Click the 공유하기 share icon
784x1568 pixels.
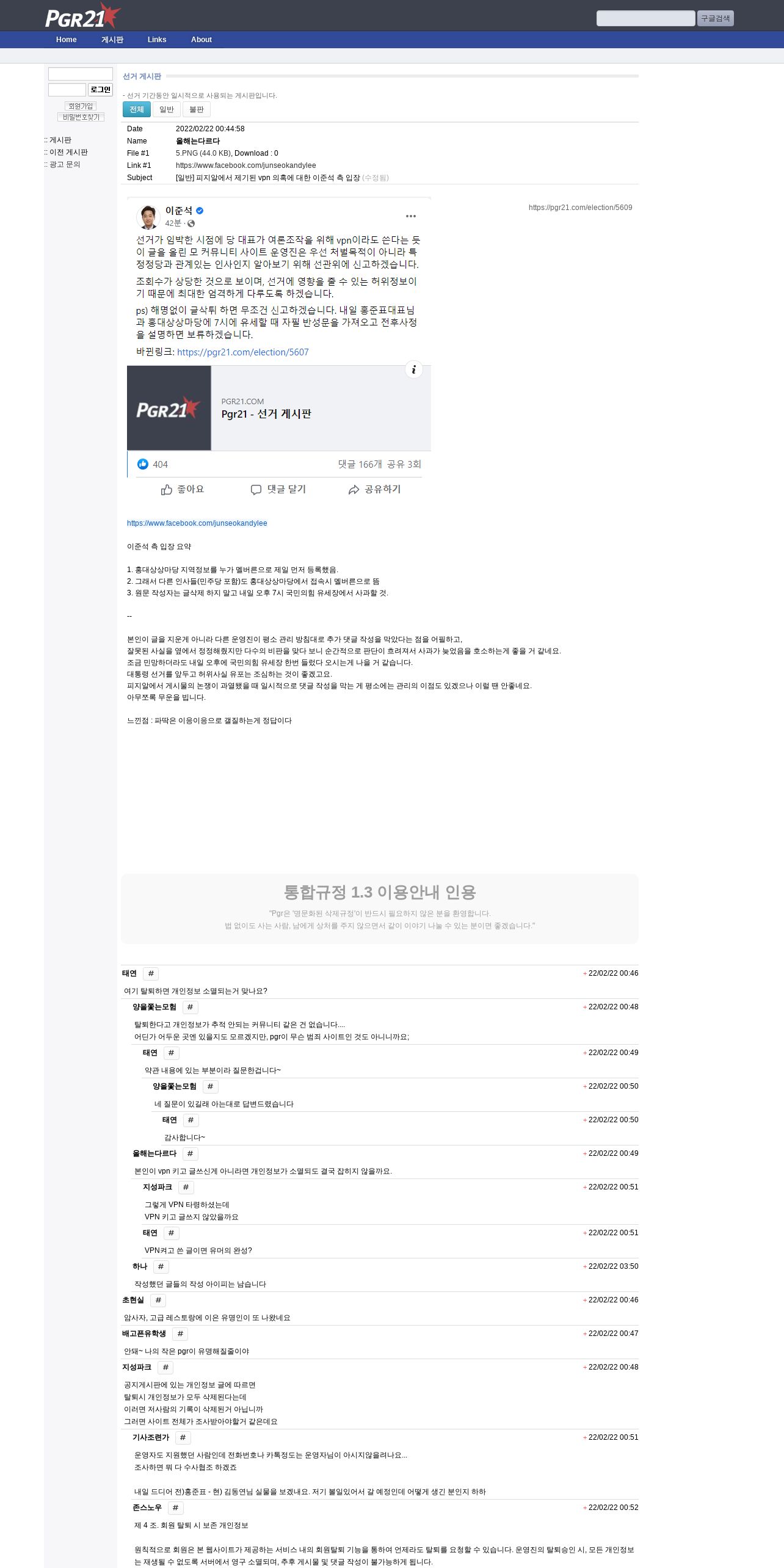[x=354, y=490]
